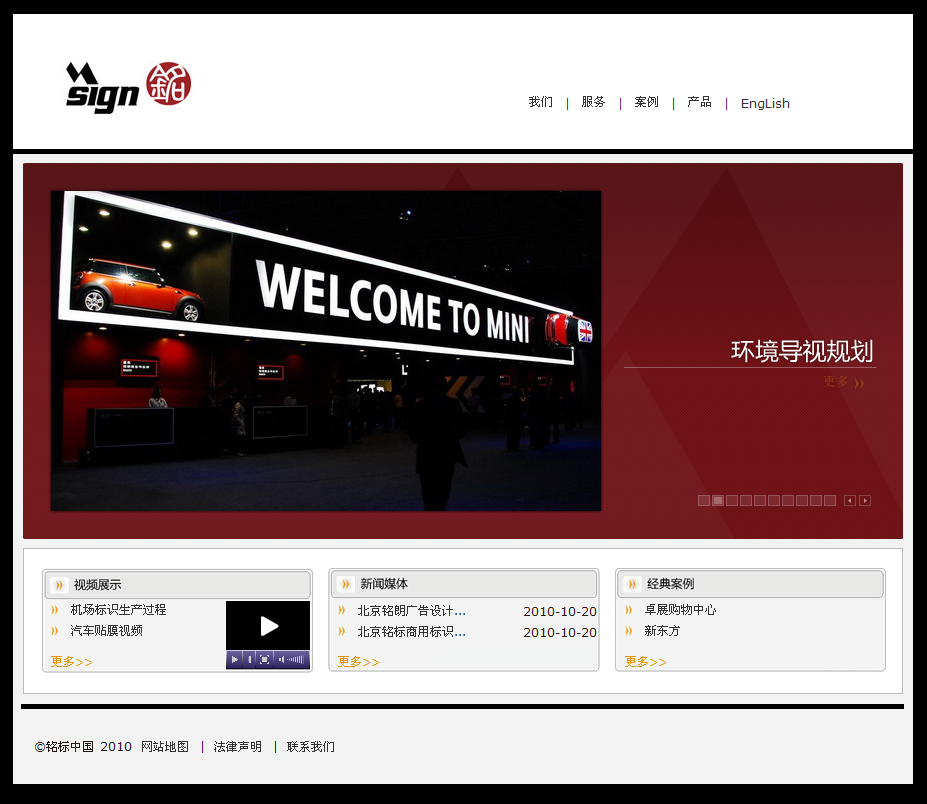The height and width of the screenshot is (804, 927).
Task: Click the seek handle in the video control bar
Action: click(249, 659)
